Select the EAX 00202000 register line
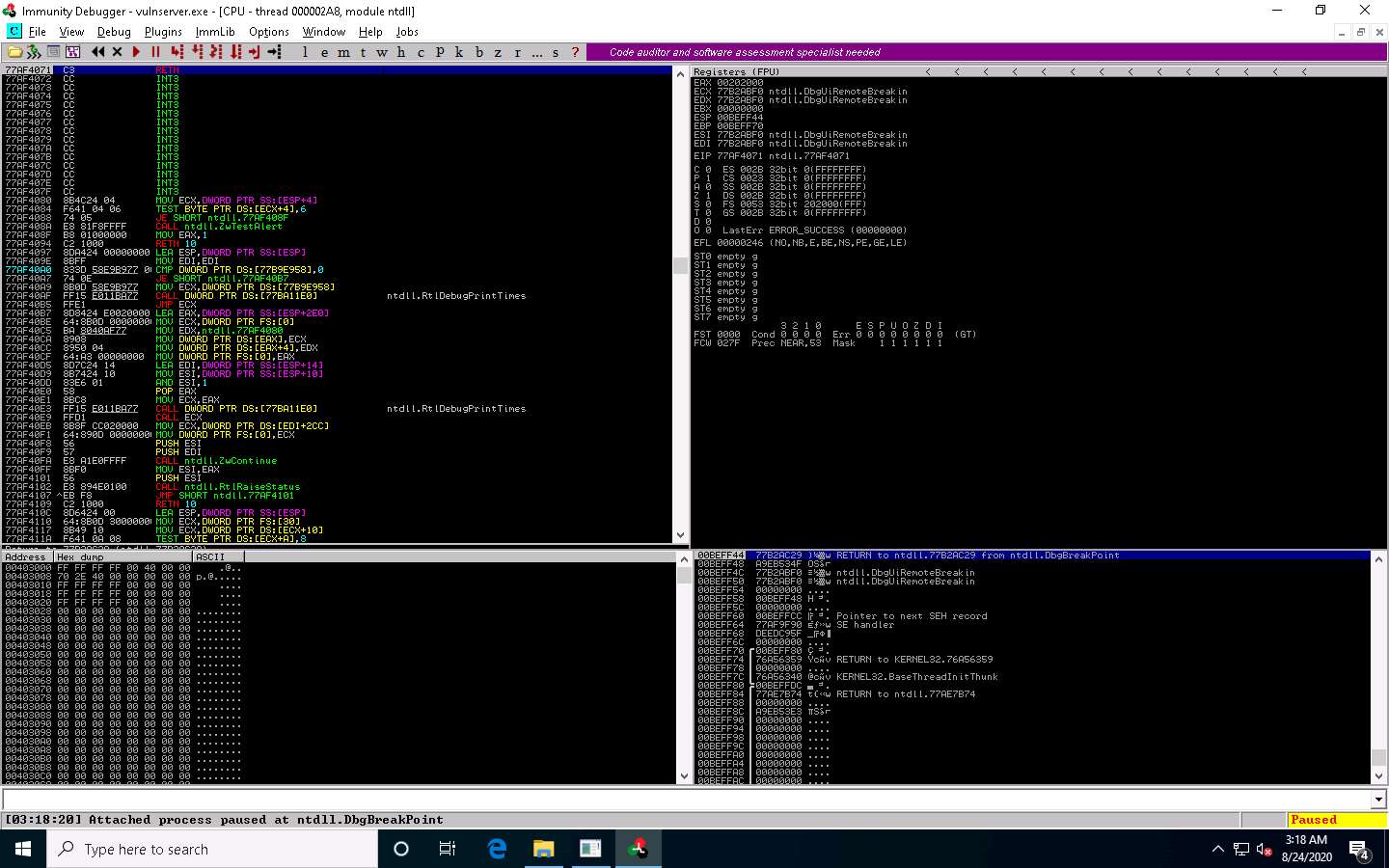This screenshot has height=868, width=1389. (x=728, y=83)
